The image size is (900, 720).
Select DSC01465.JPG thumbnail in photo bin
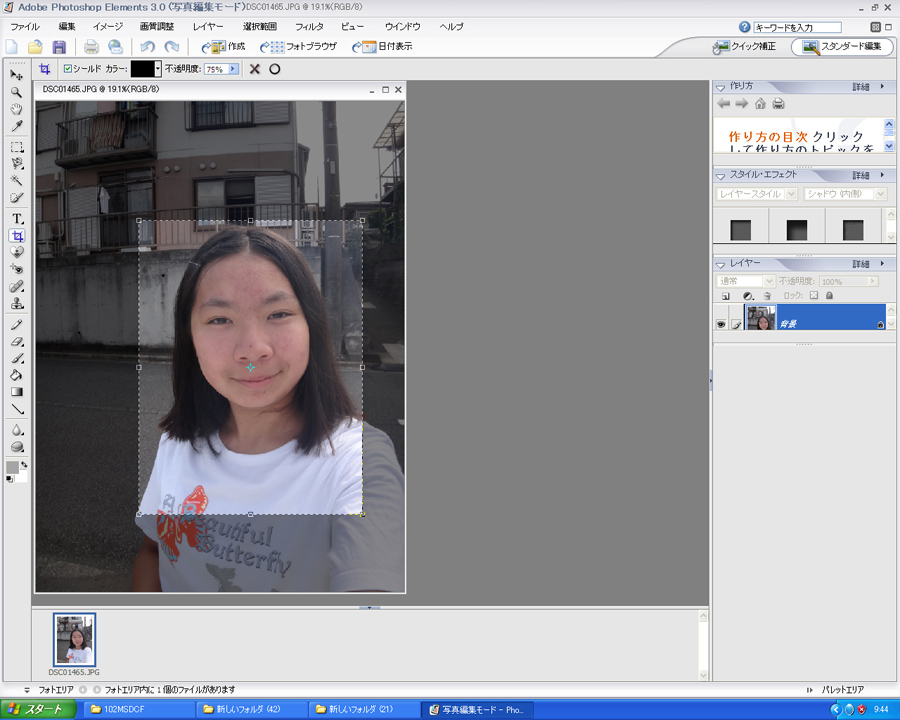coord(75,640)
